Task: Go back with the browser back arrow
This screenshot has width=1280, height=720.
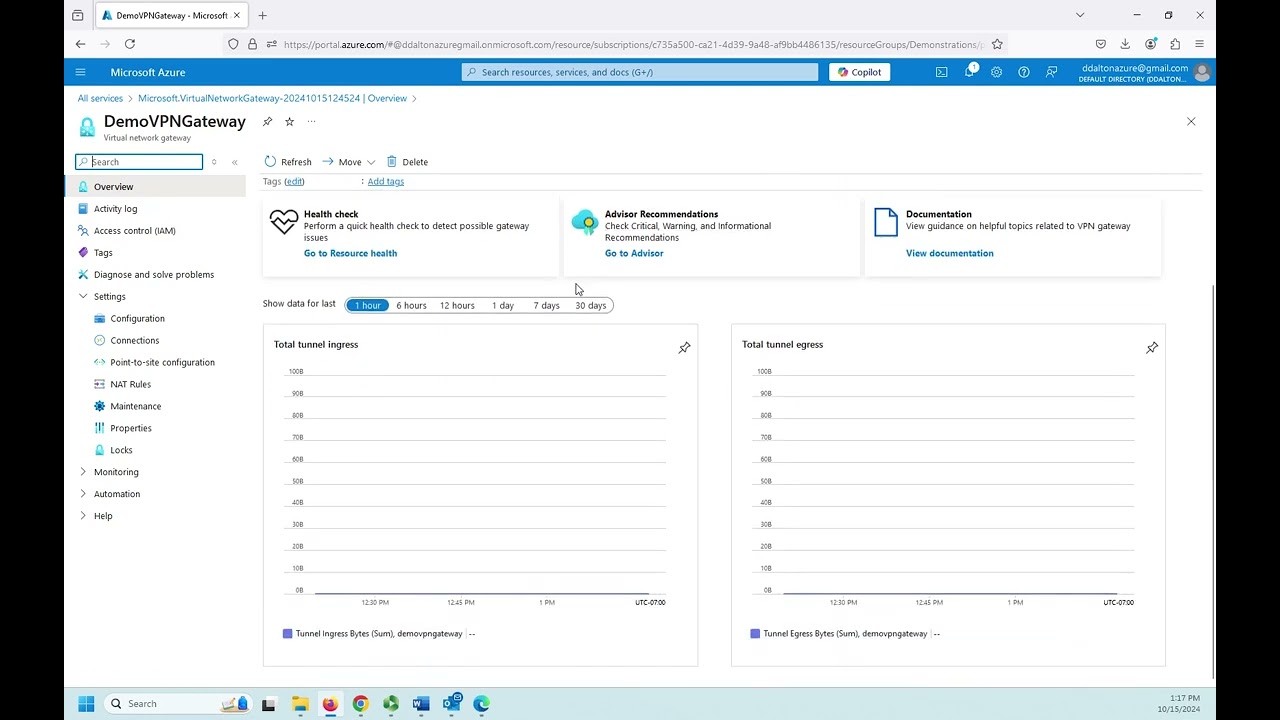Action: [x=80, y=44]
